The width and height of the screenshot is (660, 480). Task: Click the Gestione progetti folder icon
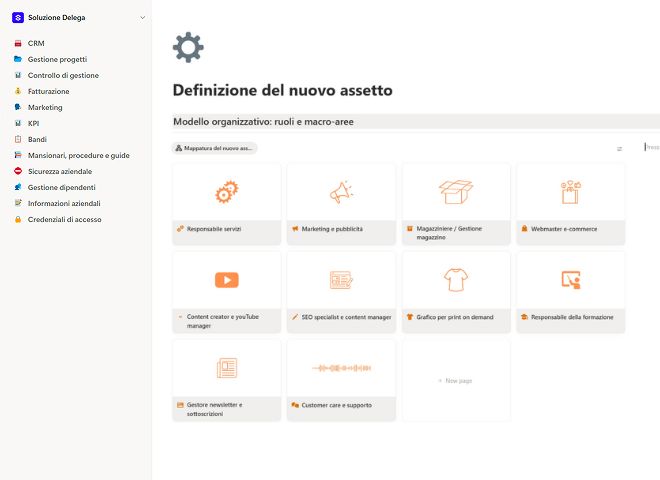click(x=18, y=59)
